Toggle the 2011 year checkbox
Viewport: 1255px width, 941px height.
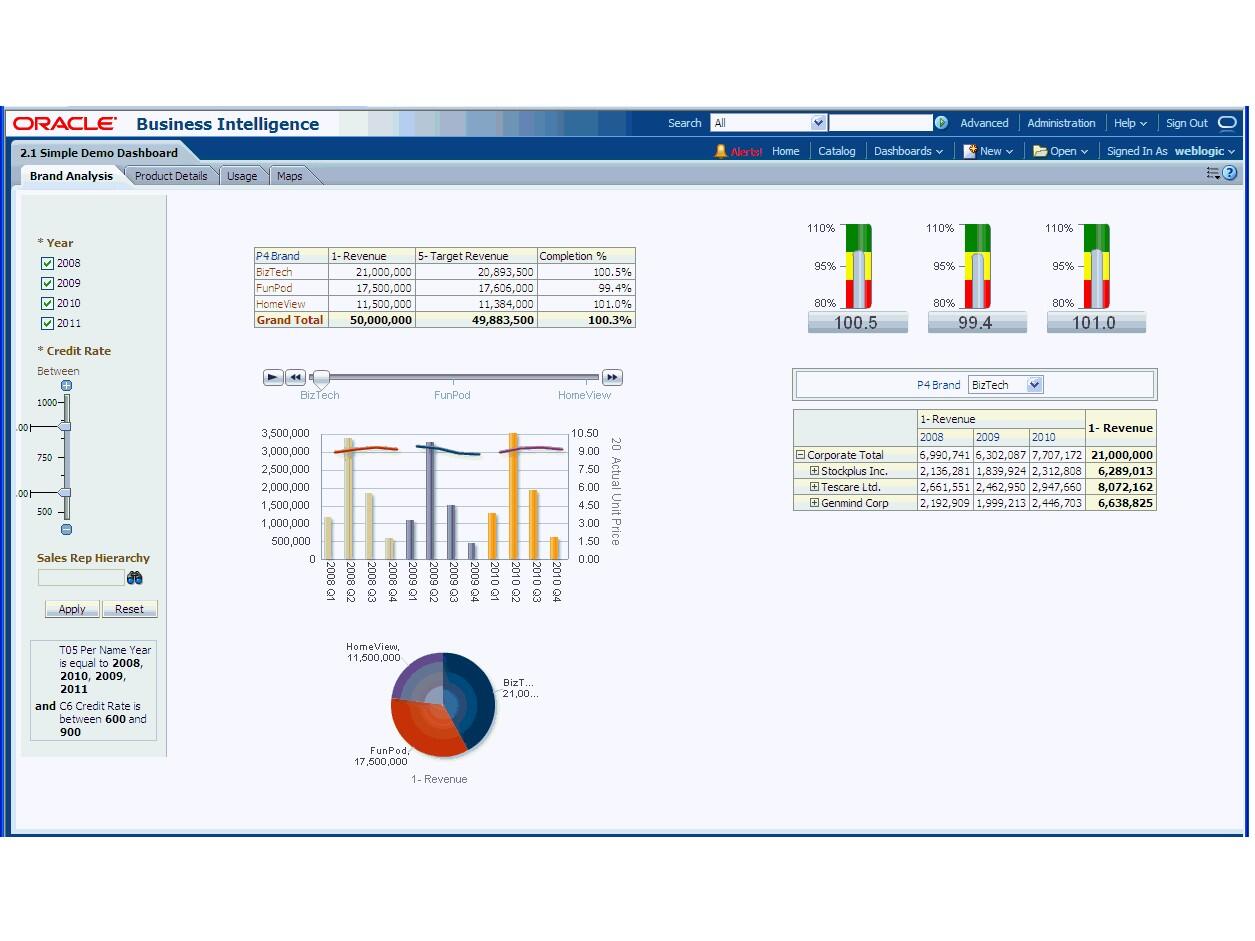[47, 323]
